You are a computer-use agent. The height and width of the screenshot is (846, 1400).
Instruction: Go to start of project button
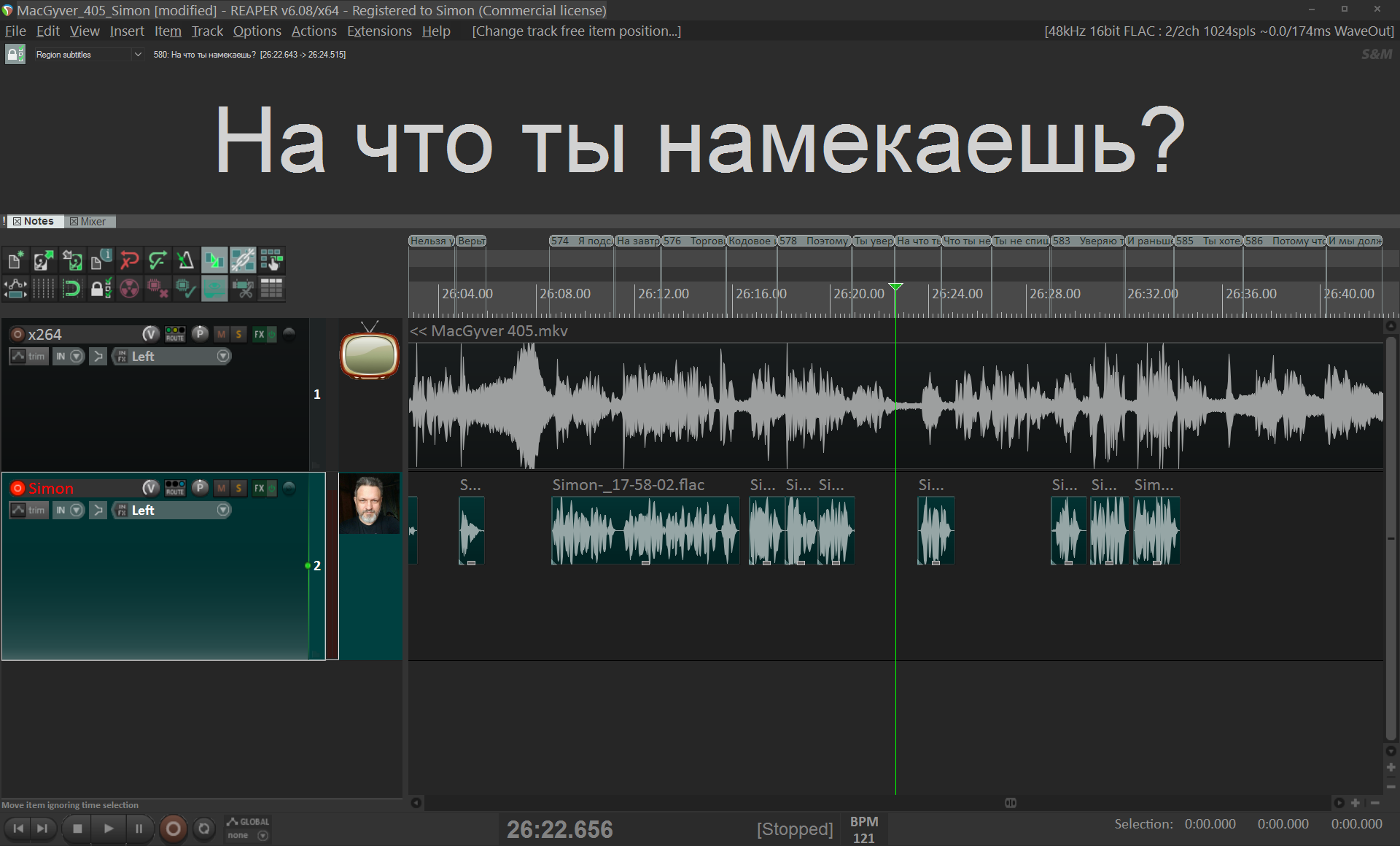click(18, 828)
